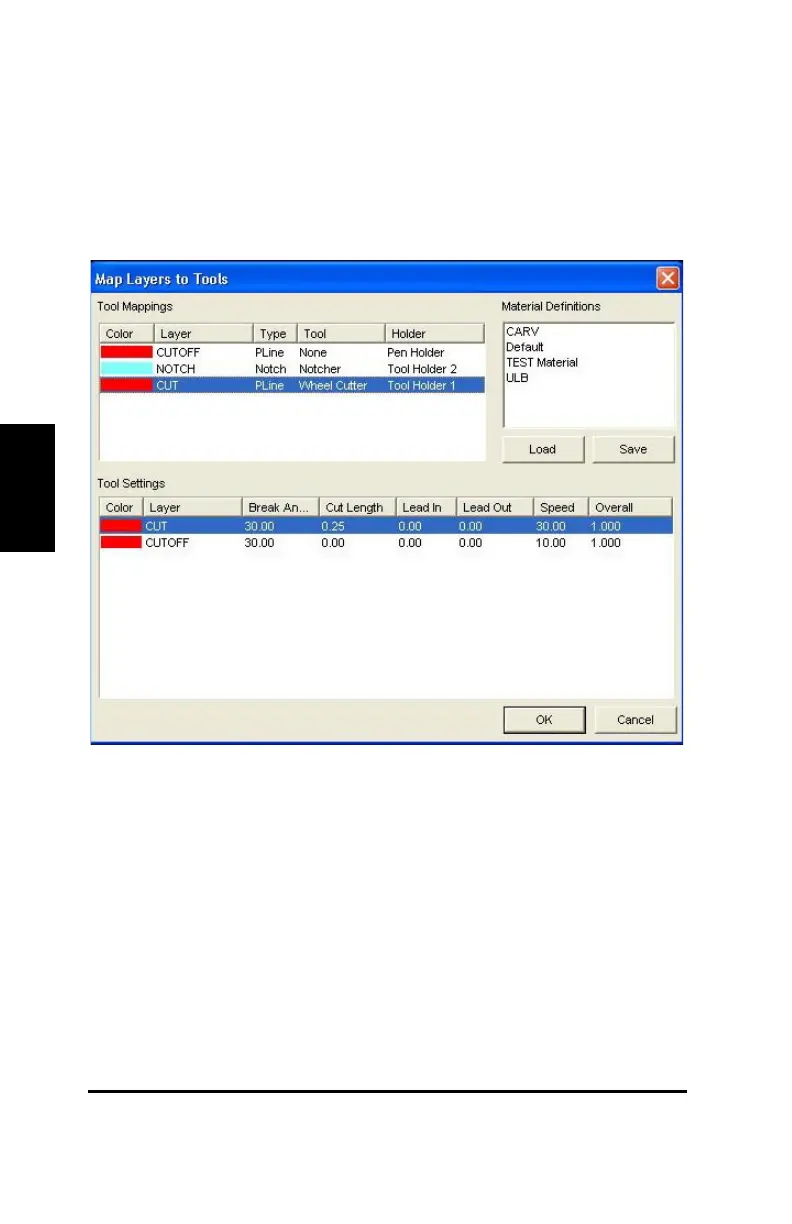
Task: Click Notcher tool cell
Action: tap(320, 369)
